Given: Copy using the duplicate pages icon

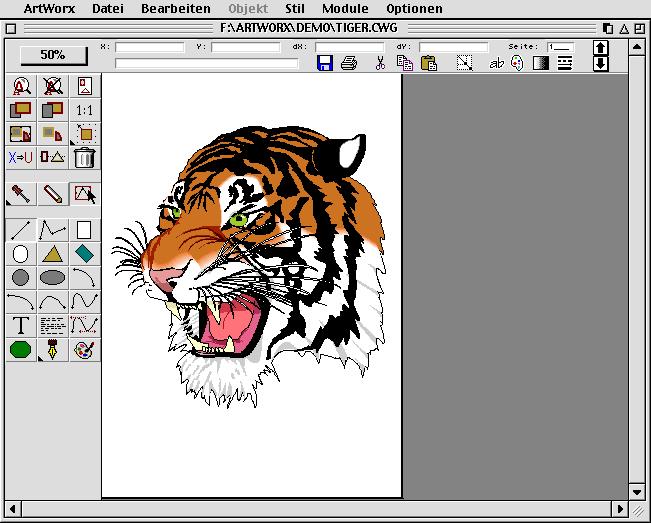Looking at the screenshot, I should coord(405,63).
